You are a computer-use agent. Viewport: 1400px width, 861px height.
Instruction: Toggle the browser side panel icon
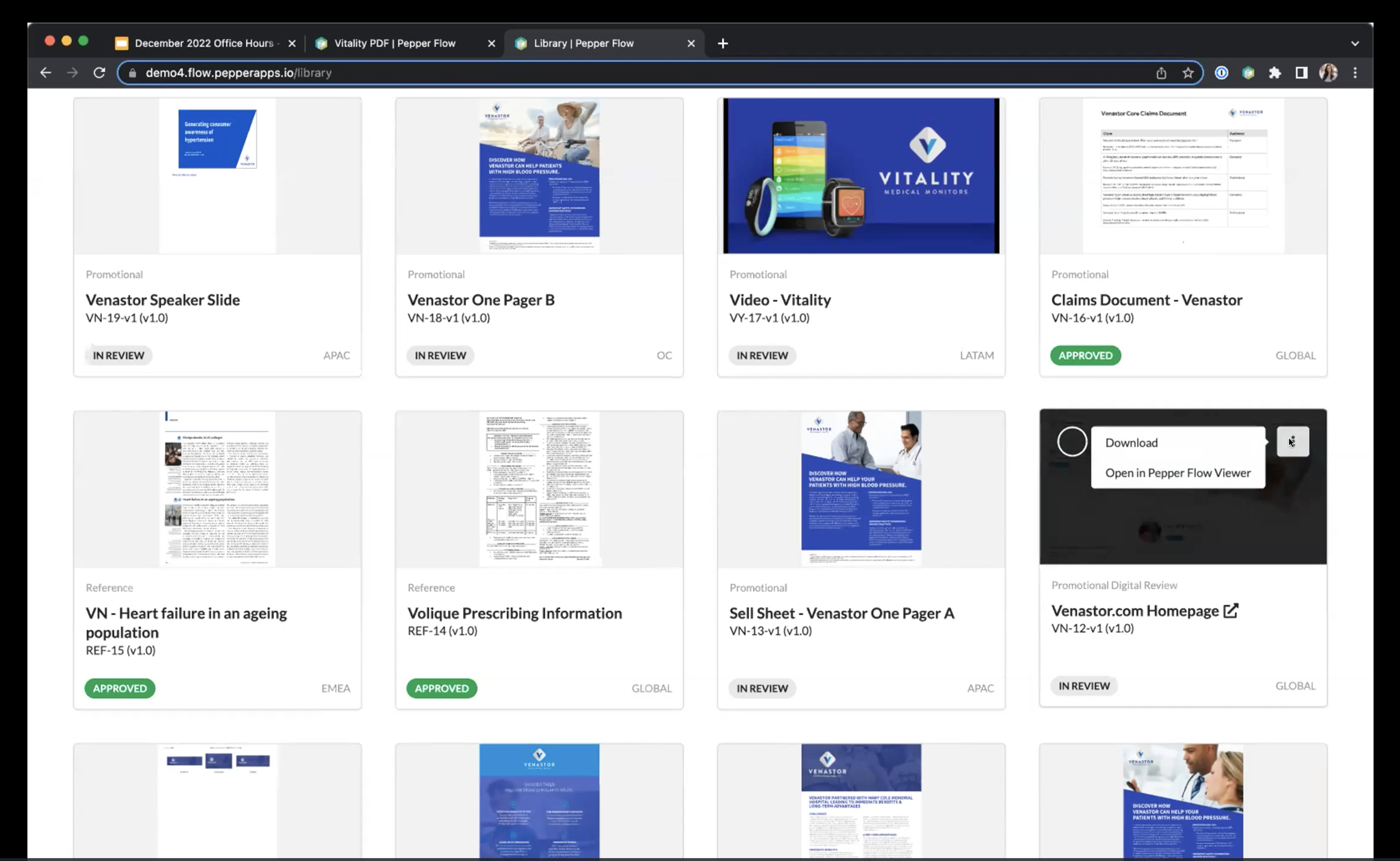pyautogui.click(x=1302, y=73)
